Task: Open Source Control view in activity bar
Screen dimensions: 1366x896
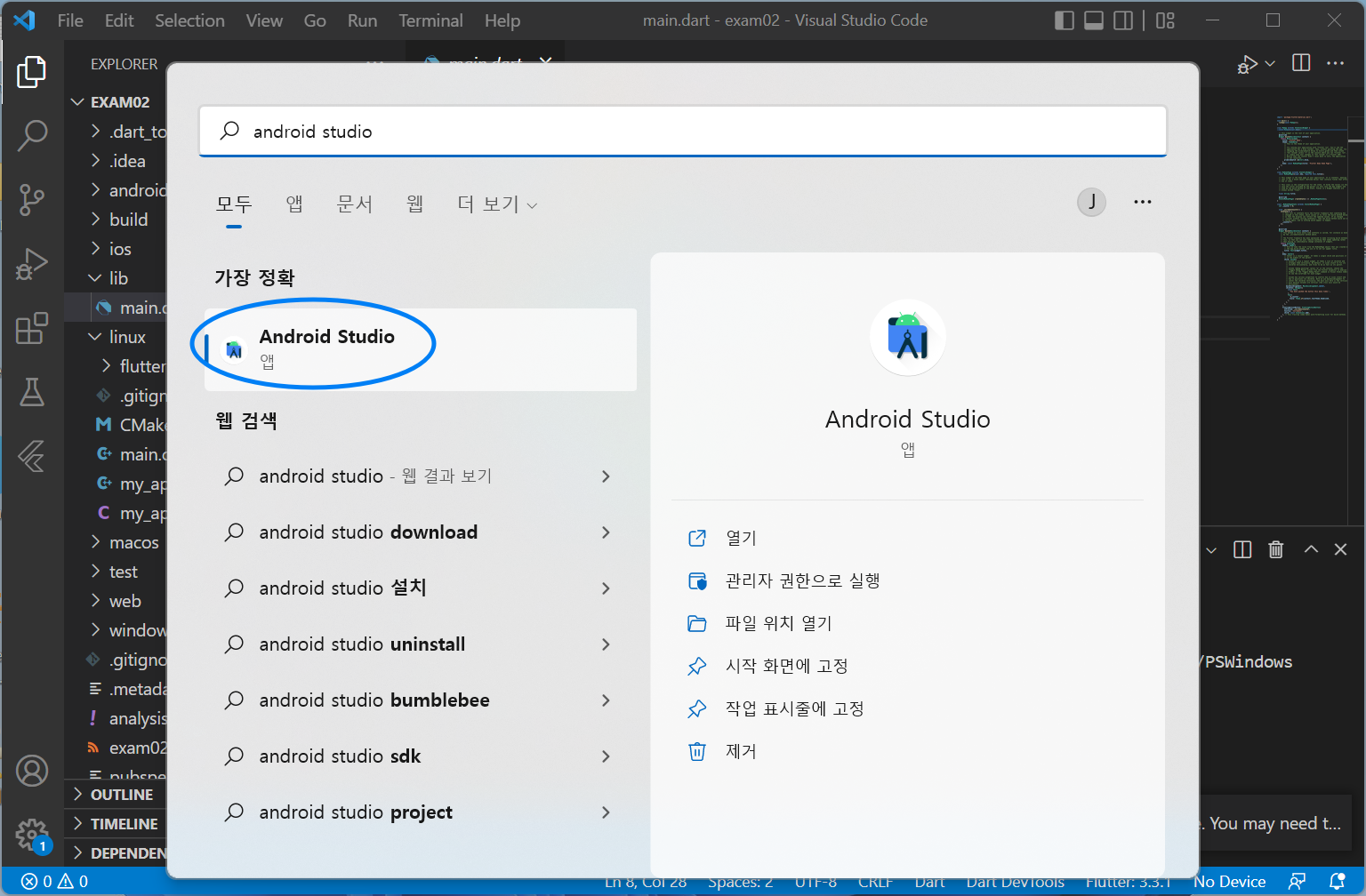Action: coord(32,200)
